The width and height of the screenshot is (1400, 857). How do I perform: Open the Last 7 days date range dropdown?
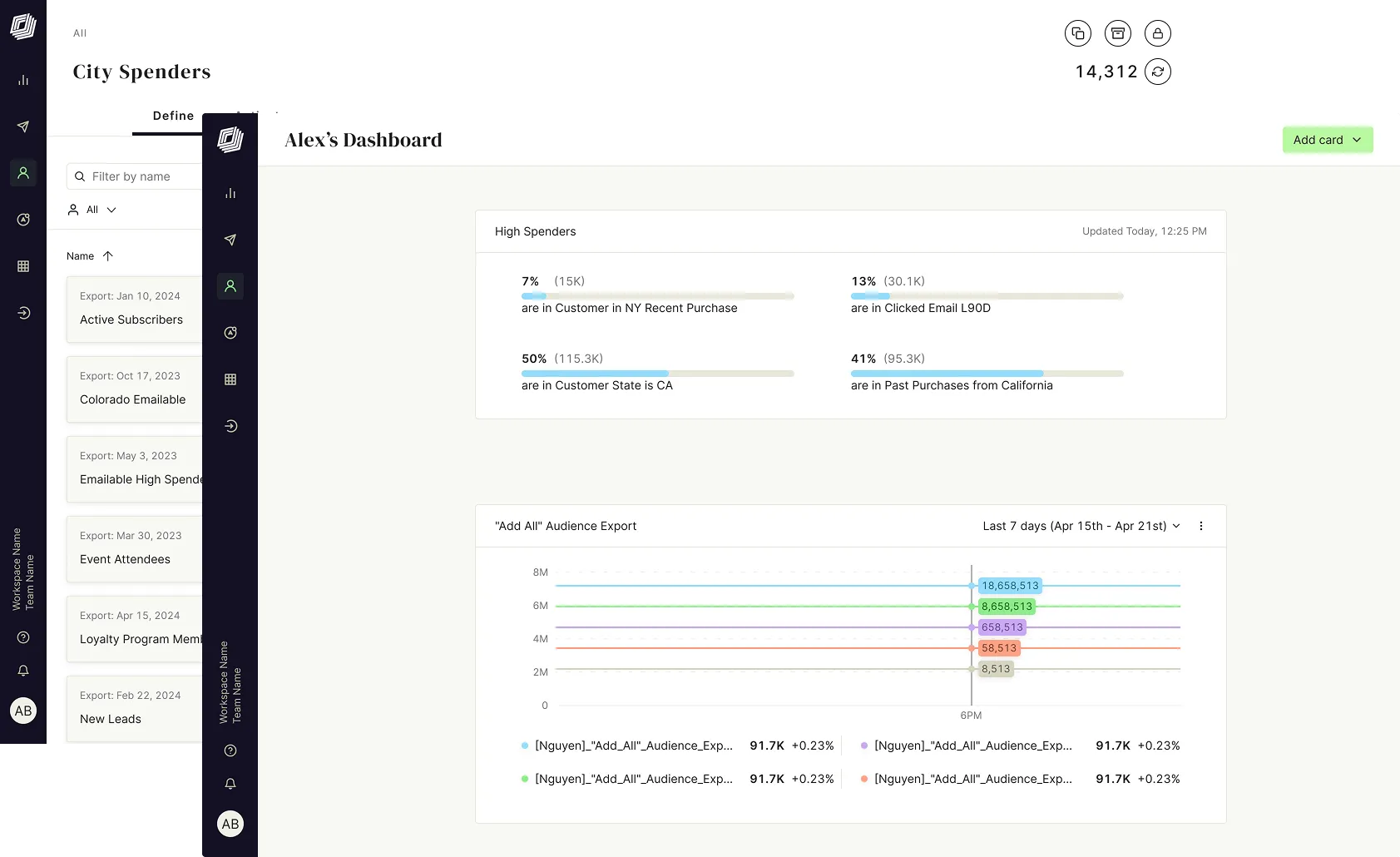click(1081, 526)
